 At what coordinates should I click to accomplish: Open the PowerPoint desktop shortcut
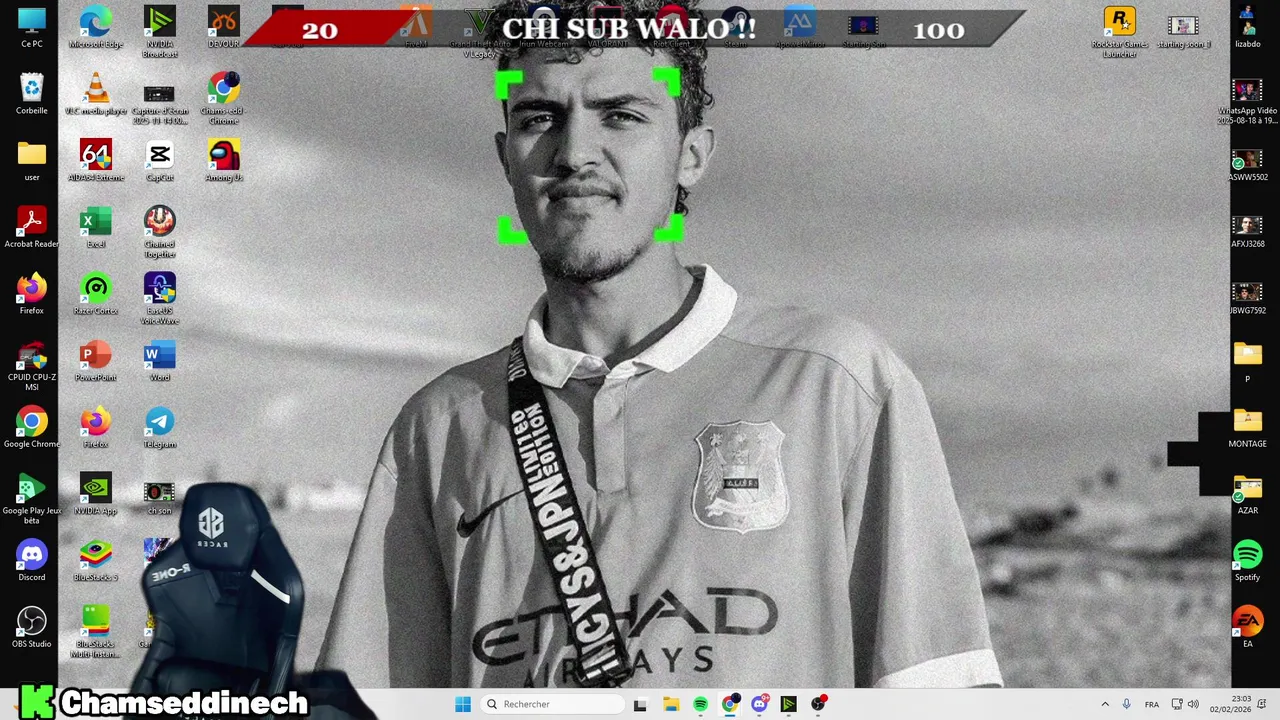point(96,360)
